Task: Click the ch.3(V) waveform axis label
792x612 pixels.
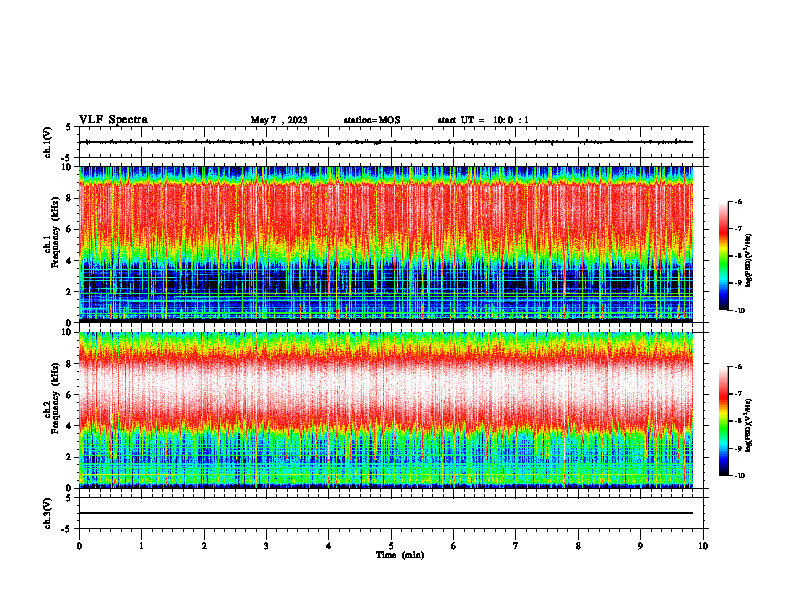Action: pyautogui.click(x=48, y=513)
